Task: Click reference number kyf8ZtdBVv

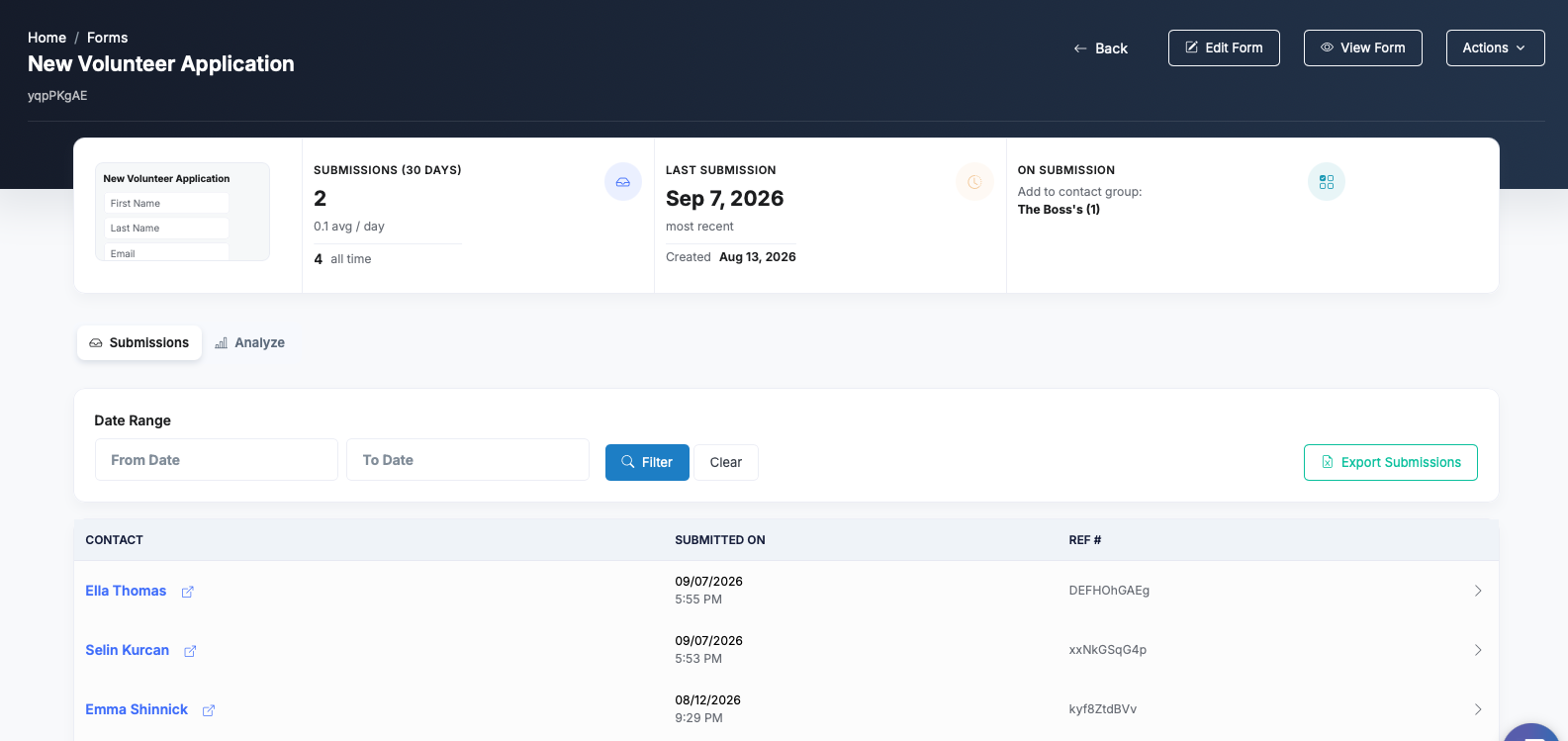Action: click(x=1103, y=709)
